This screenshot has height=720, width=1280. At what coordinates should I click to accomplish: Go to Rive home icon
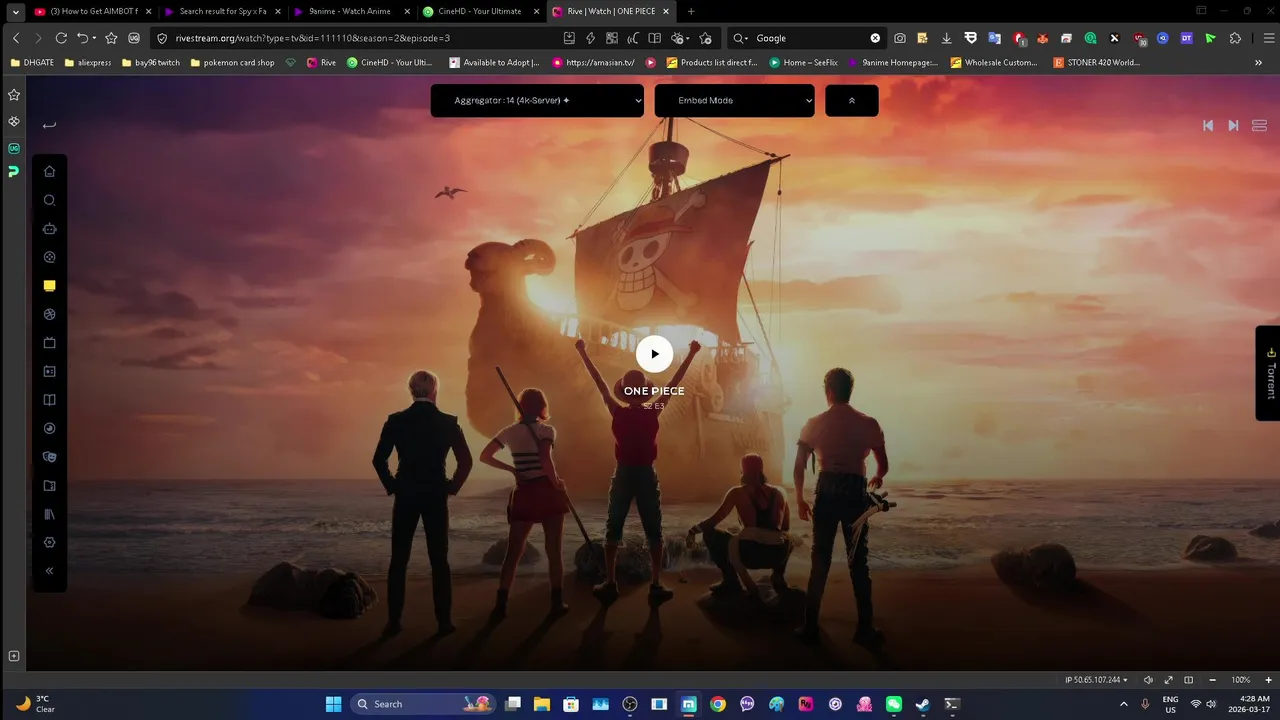pos(49,171)
